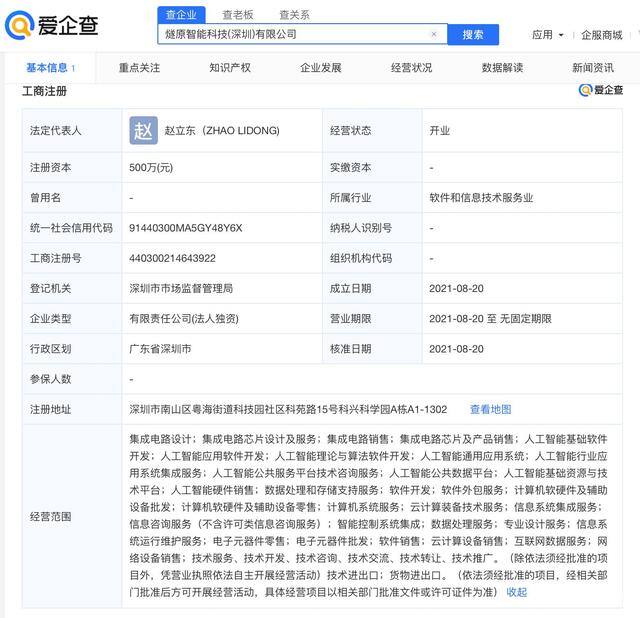Open the 新闻资讯 tab

(x=593, y=68)
